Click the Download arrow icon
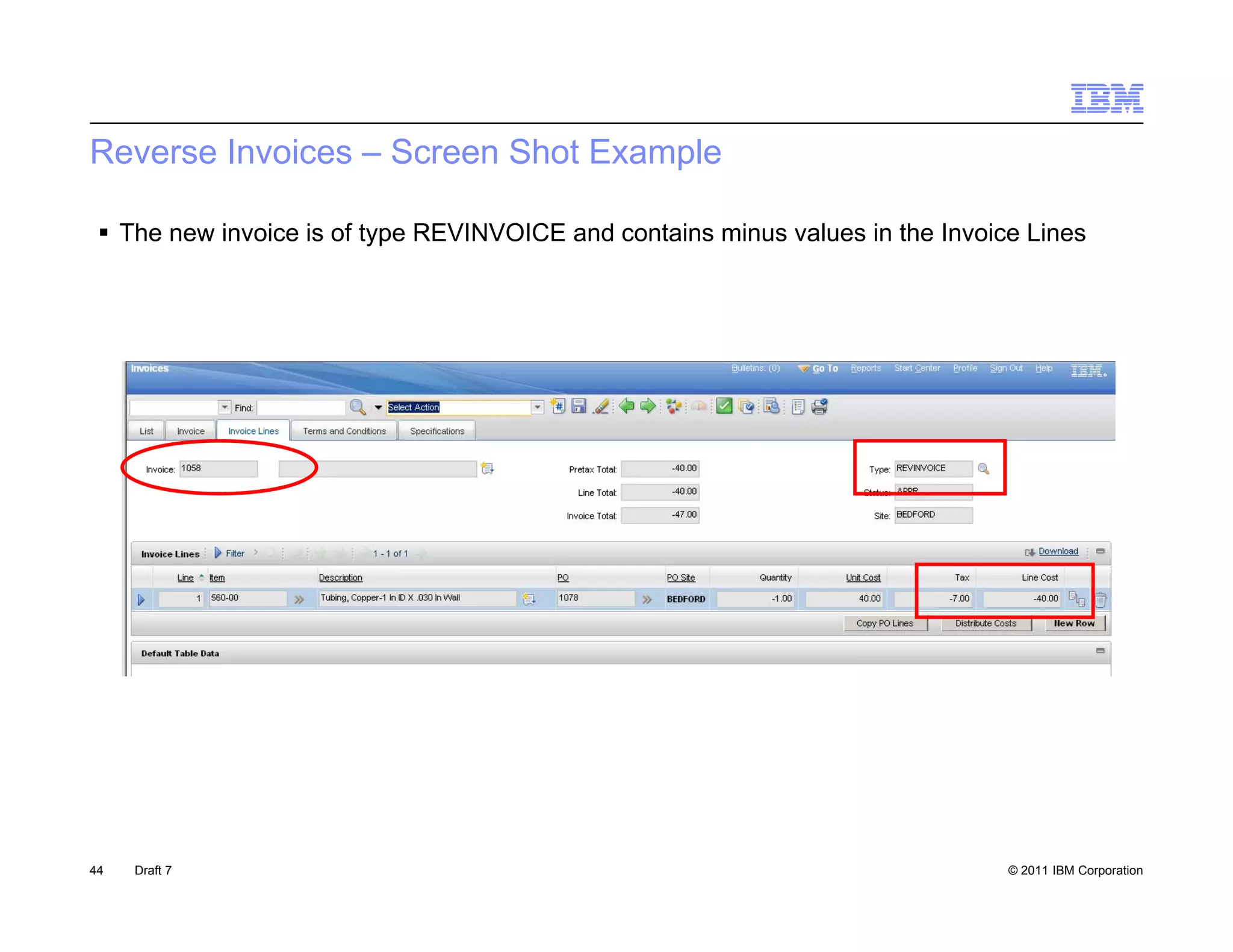Screen dimensions: 1233x952 [1030, 552]
